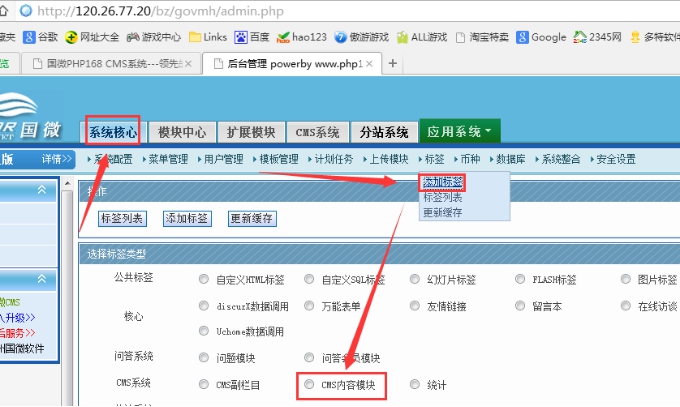680x407 pixels.
Task: Open the 游戏中心 gamepad bookmark
Action: 134,38
